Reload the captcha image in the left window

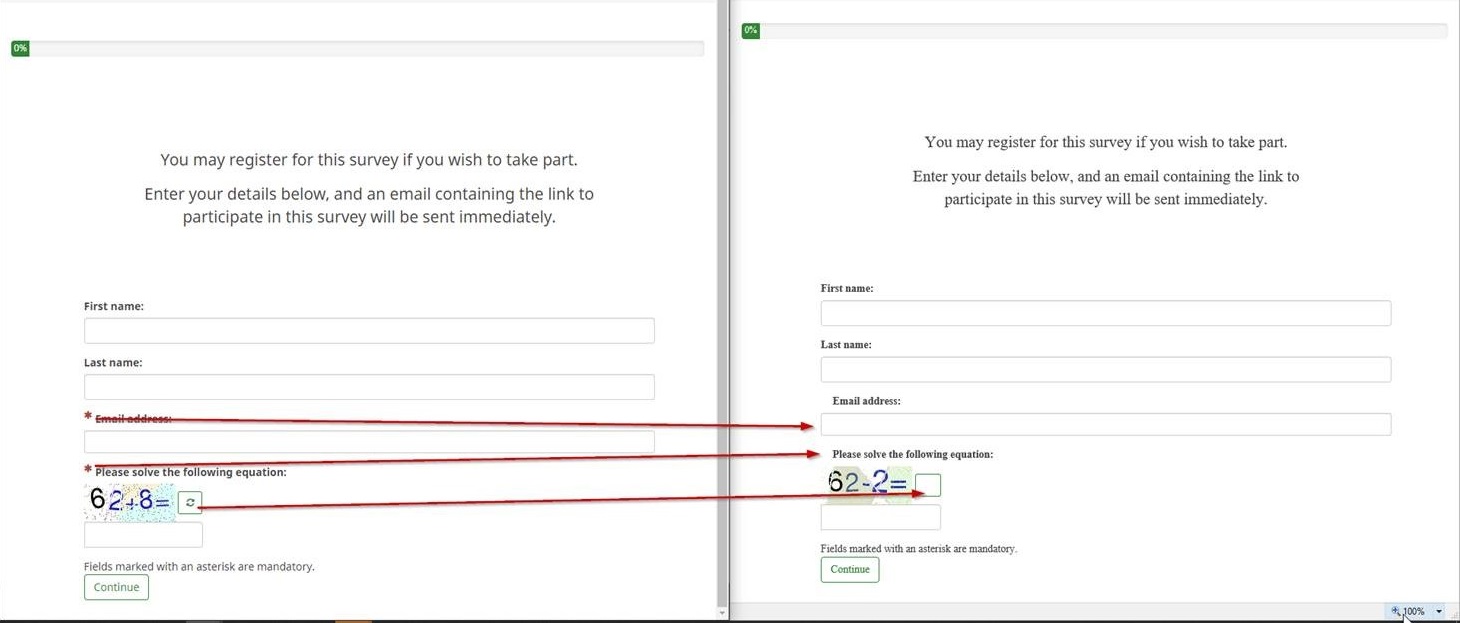point(190,502)
